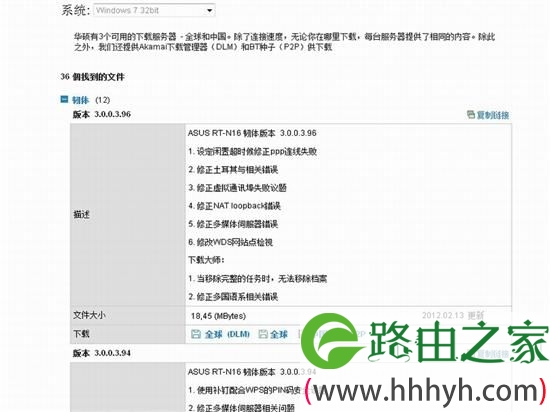The height and width of the screenshot is (412, 550).
Task: Collapse the 韧体 category with minus icon
Action: 64,100
